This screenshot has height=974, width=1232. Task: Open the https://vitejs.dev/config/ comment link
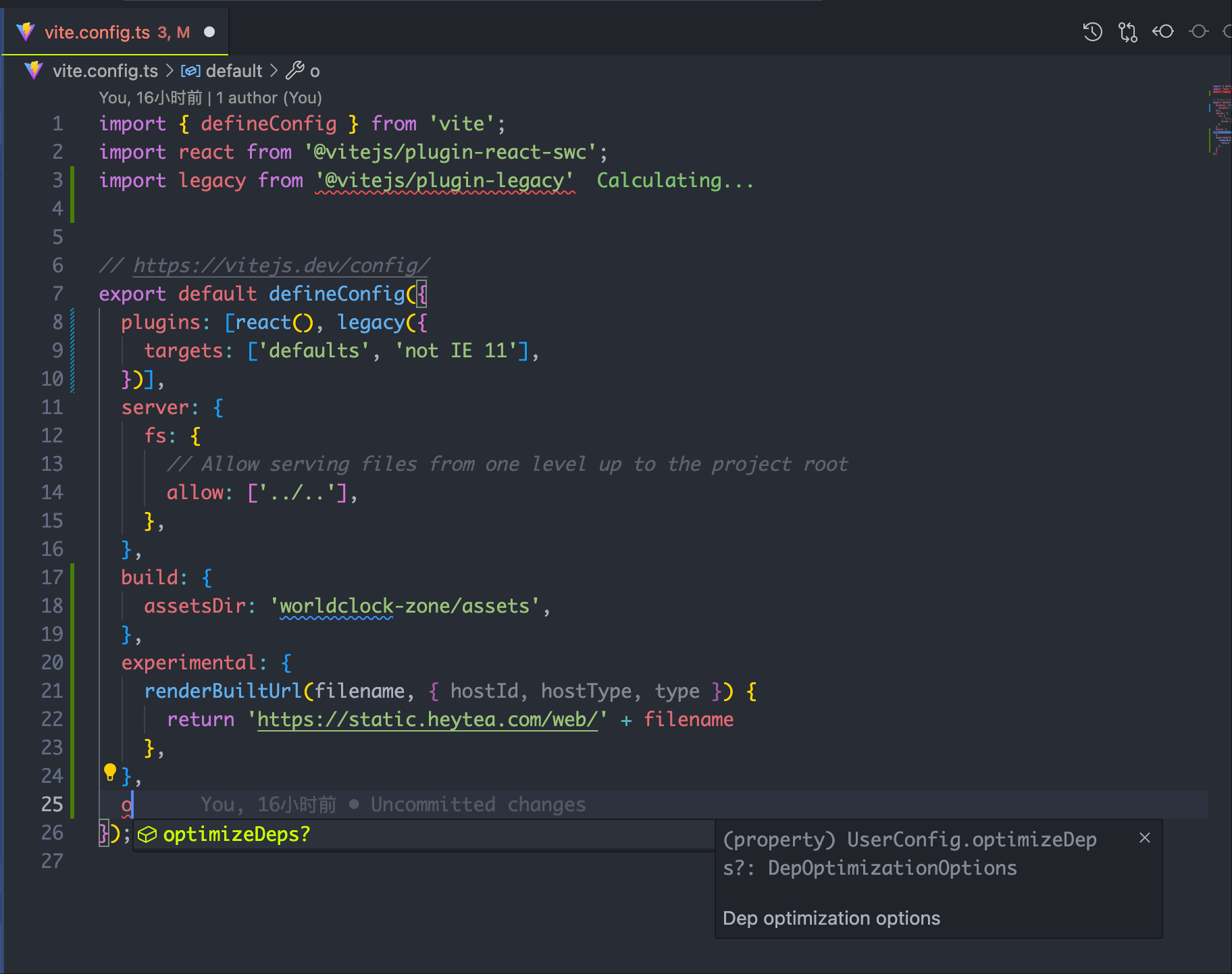[x=281, y=265]
